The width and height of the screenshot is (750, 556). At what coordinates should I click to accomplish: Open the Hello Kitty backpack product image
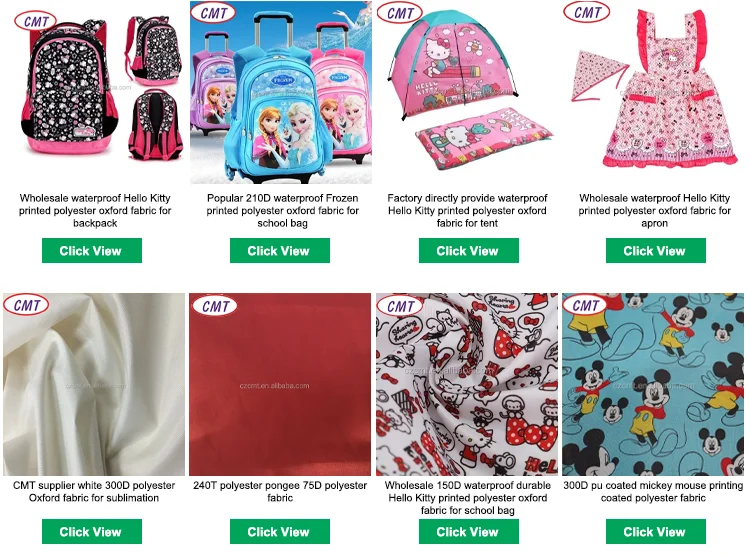pos(94,92)
